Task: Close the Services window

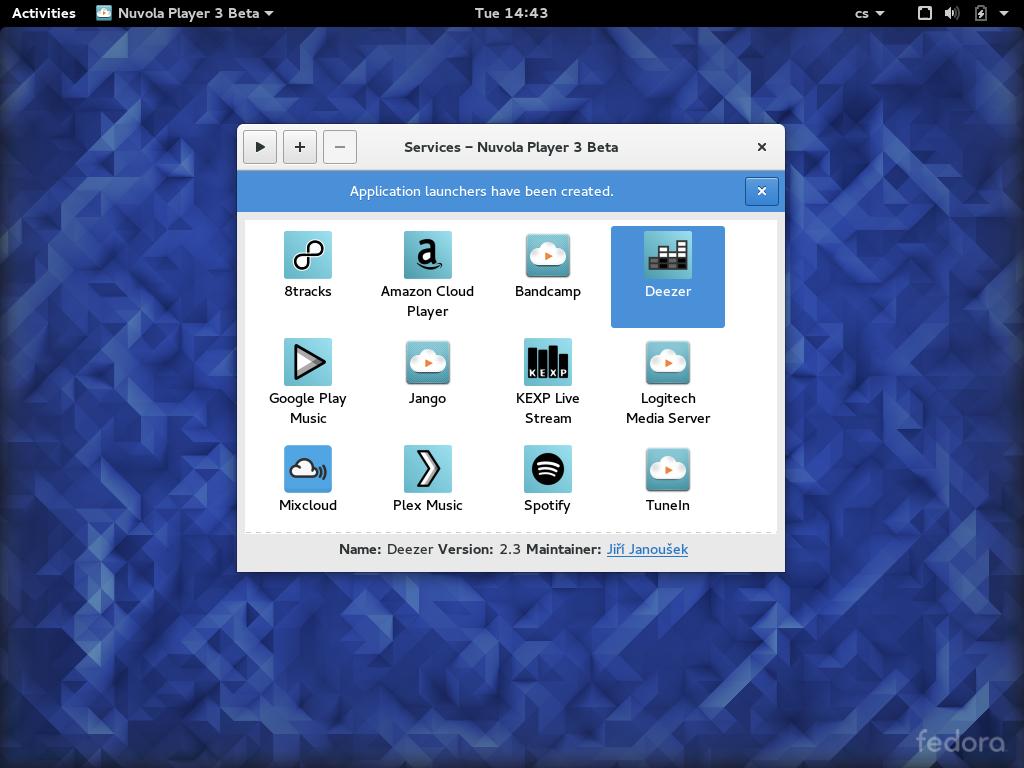Action: click(x=761, y=147)
